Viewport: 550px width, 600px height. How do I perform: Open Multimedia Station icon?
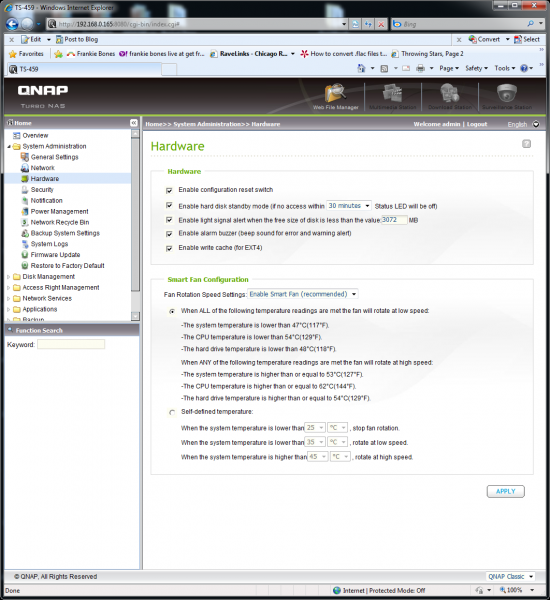[392, 94]
